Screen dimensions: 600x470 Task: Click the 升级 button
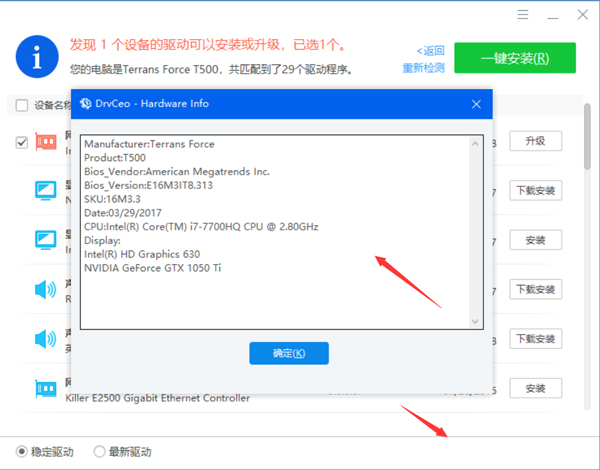click(535, 141)
